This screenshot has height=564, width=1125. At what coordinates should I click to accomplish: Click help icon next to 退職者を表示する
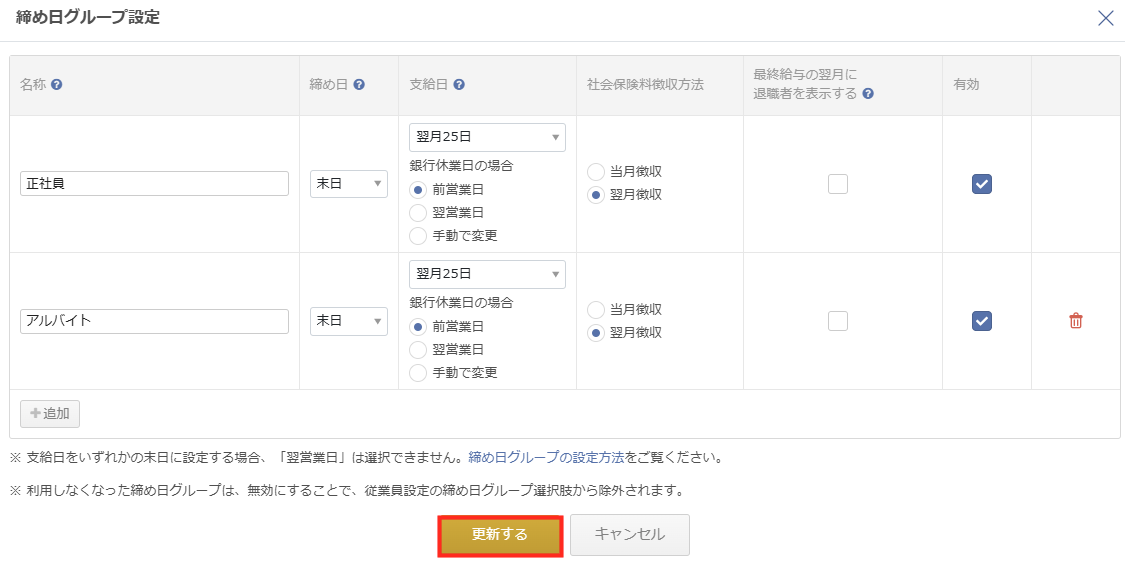(868, 93)
